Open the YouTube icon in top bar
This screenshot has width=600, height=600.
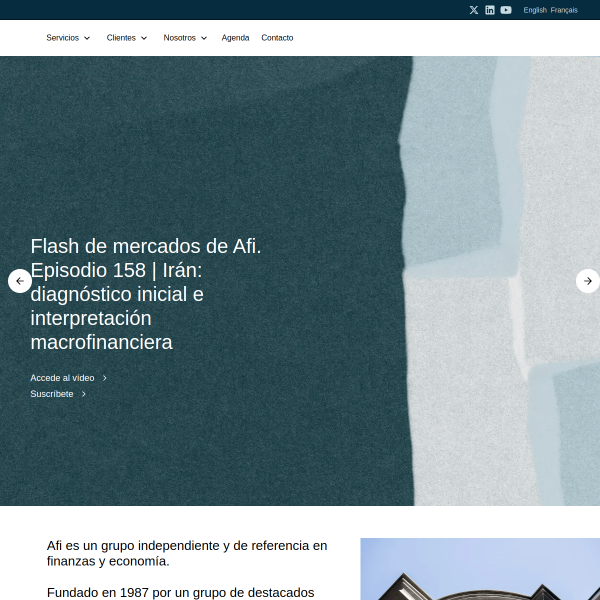pyautogui.click(x=506, y=10)
